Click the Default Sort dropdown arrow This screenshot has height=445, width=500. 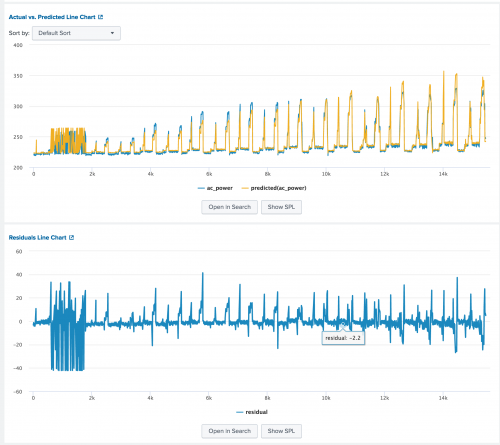click(x=112, y=33)
